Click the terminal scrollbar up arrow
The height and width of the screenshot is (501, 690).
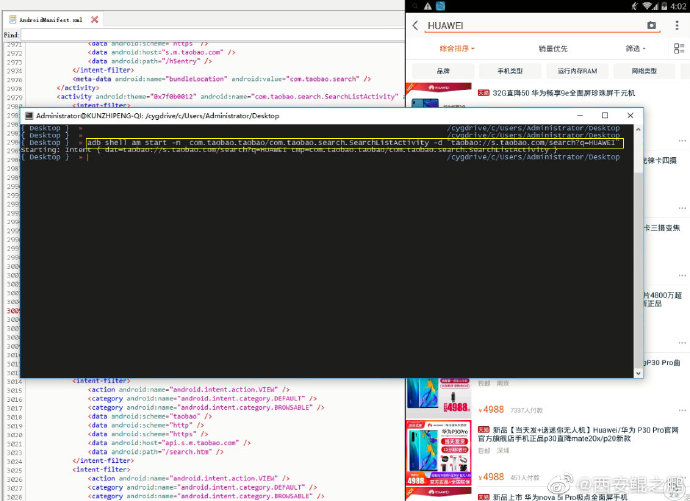(638, 129)
